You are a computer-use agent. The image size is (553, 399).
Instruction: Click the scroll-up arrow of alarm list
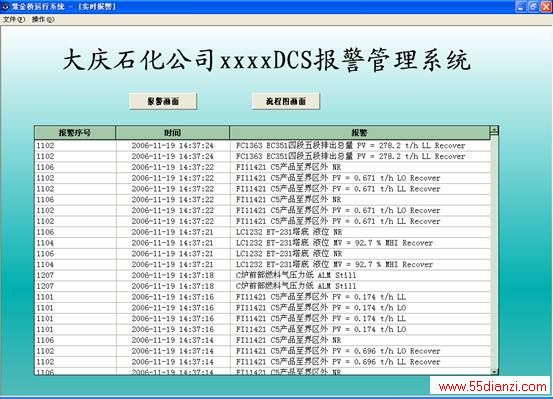pos(494,130)
